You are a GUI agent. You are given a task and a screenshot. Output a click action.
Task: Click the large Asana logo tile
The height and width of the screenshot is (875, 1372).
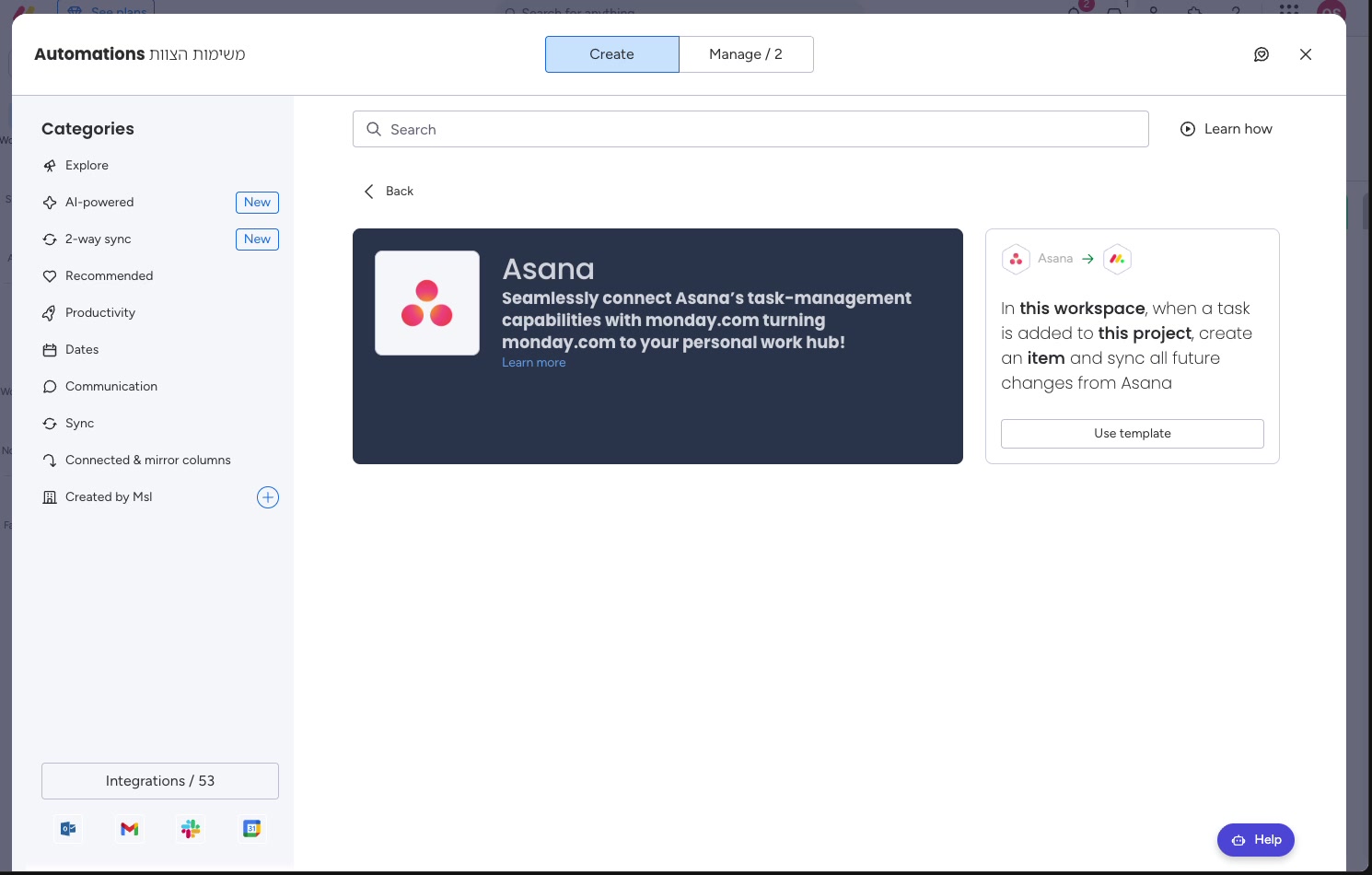click(x=427, y=303)
